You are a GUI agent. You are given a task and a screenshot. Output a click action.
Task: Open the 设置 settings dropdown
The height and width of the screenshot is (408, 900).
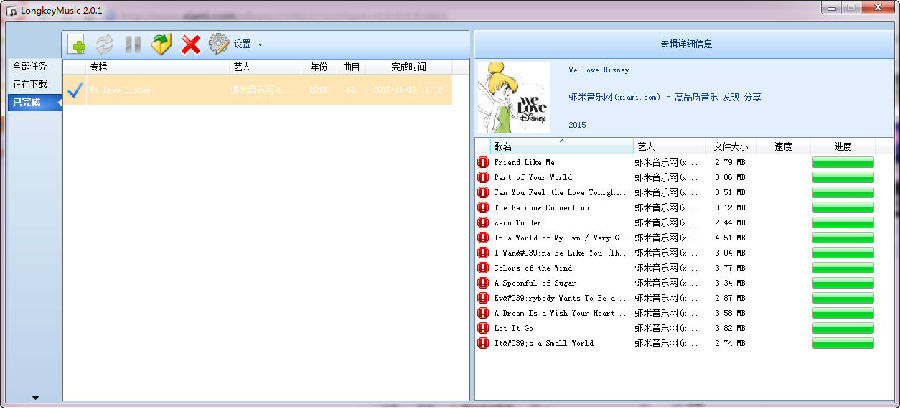[x=247, y=44]
